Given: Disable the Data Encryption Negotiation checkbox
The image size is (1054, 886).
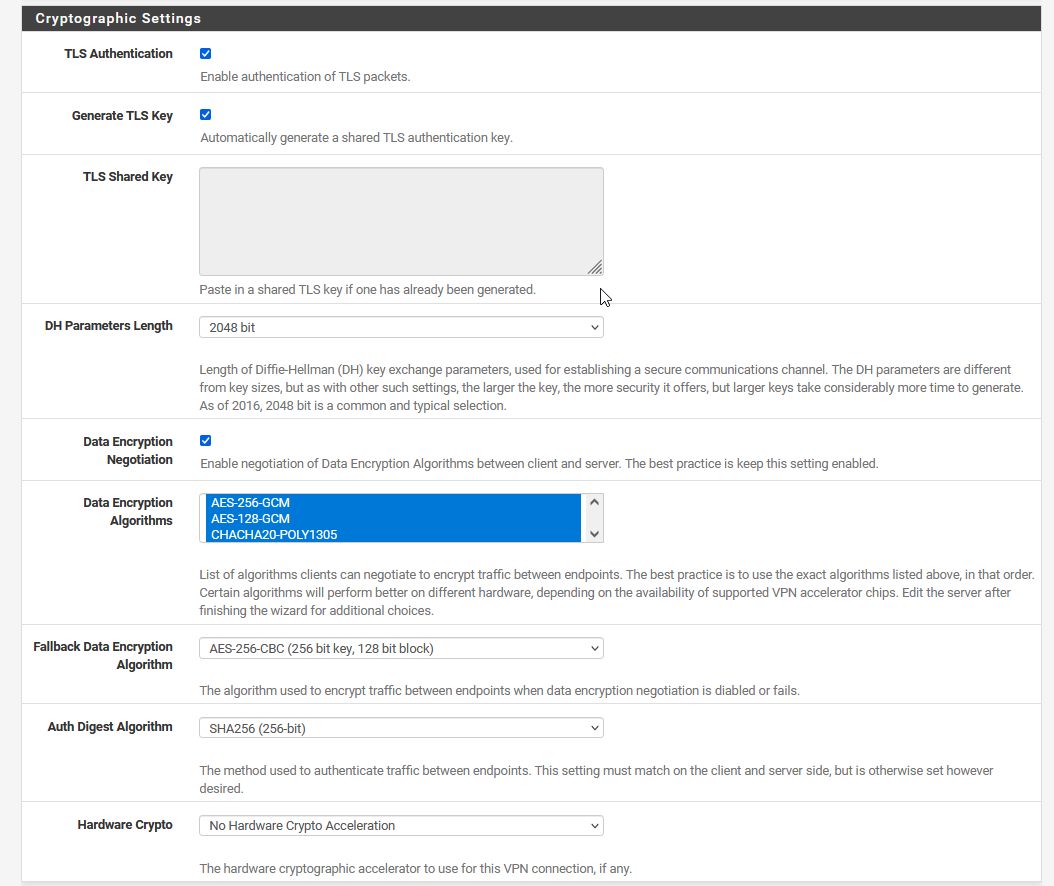Looking at the screenshot, I should 206,441.
